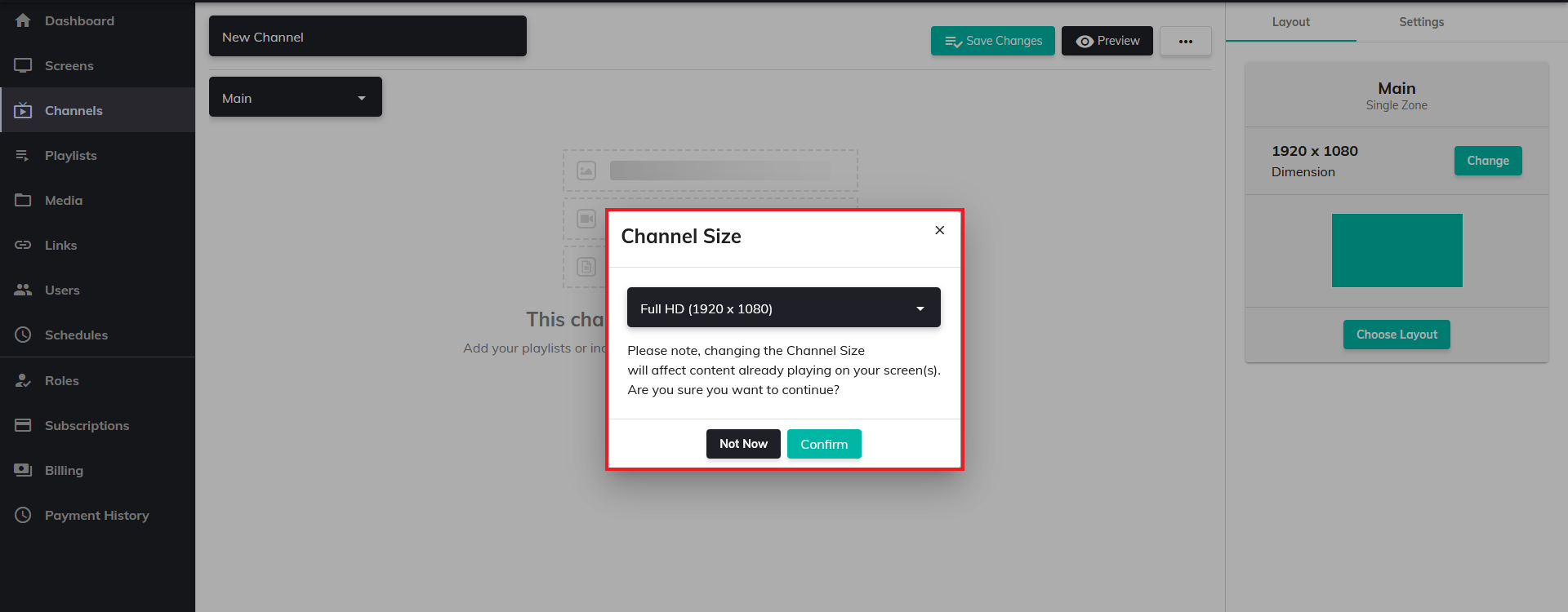The width and height of the screenshot is (1568, 612).
Task: Click the Schedules clock icon
Action: (23, 335)
